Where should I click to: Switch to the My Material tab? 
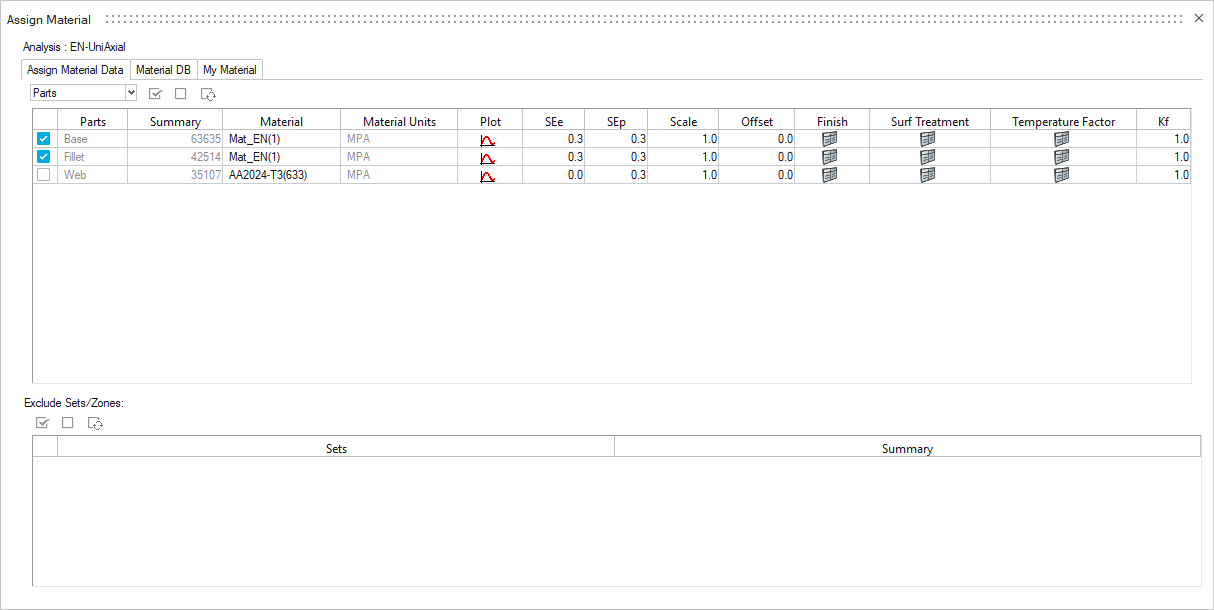click(x=230, y=70)
